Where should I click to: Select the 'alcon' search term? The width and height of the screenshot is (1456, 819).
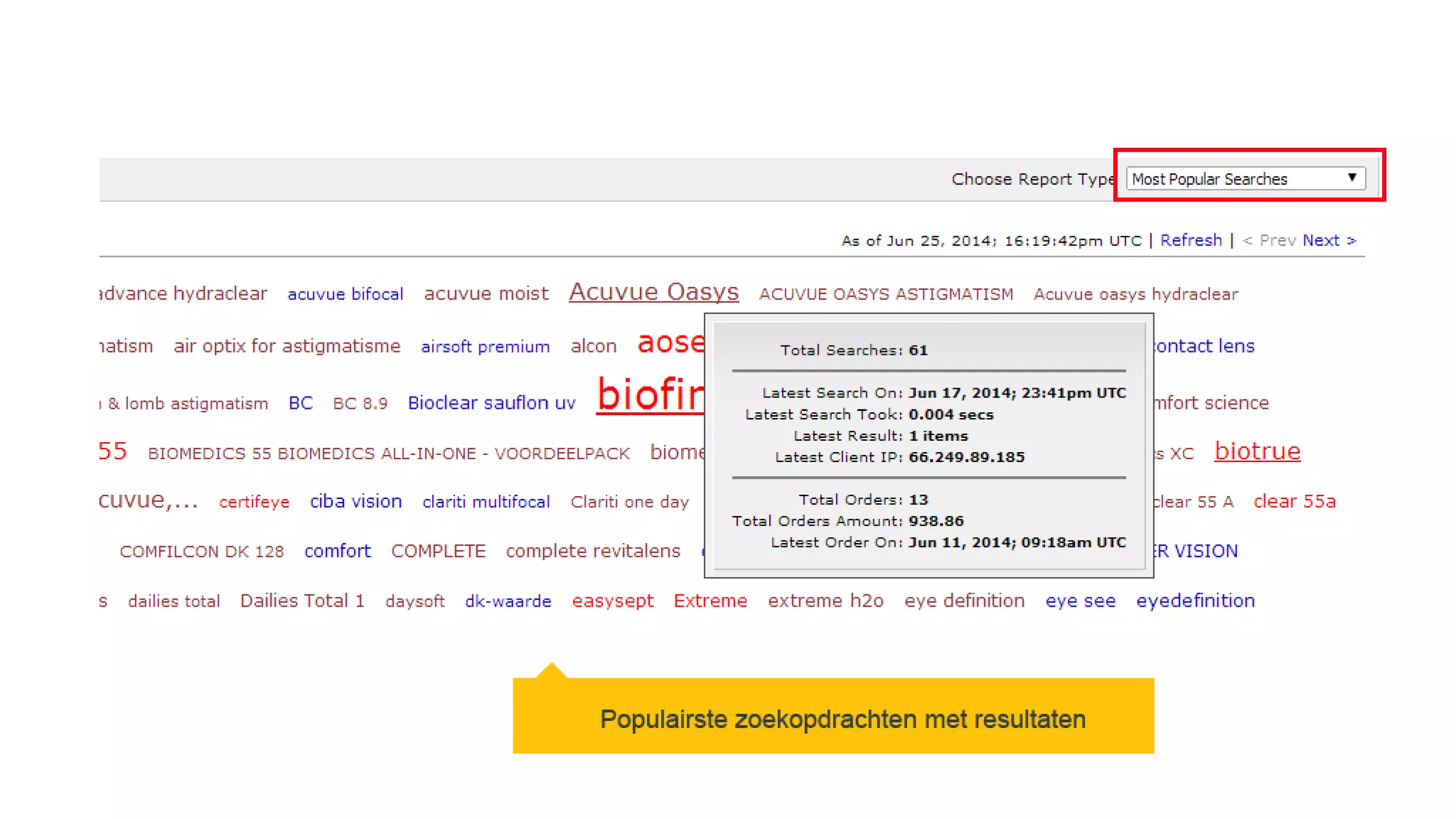(593, 346)
